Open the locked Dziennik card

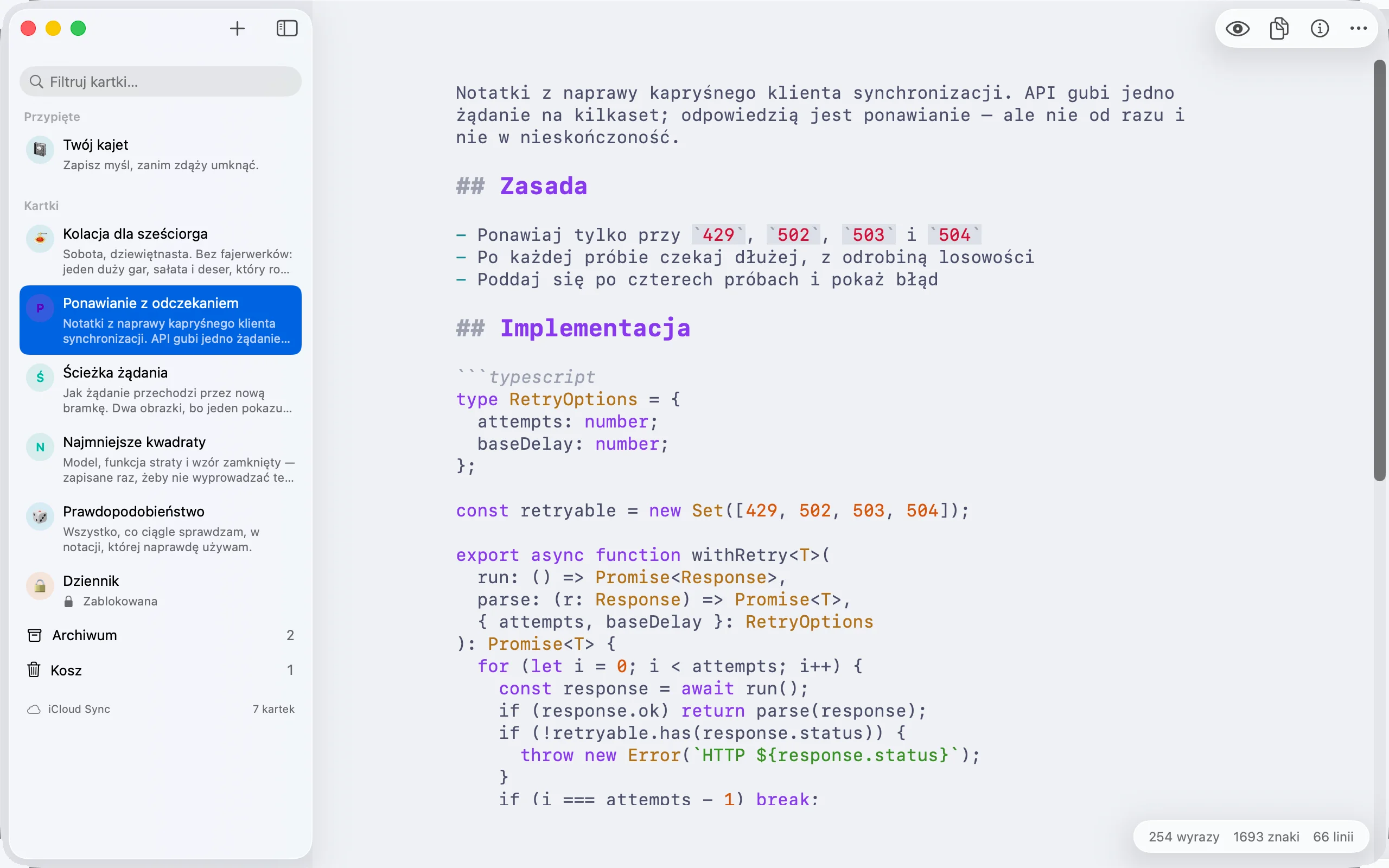point(161,590)
